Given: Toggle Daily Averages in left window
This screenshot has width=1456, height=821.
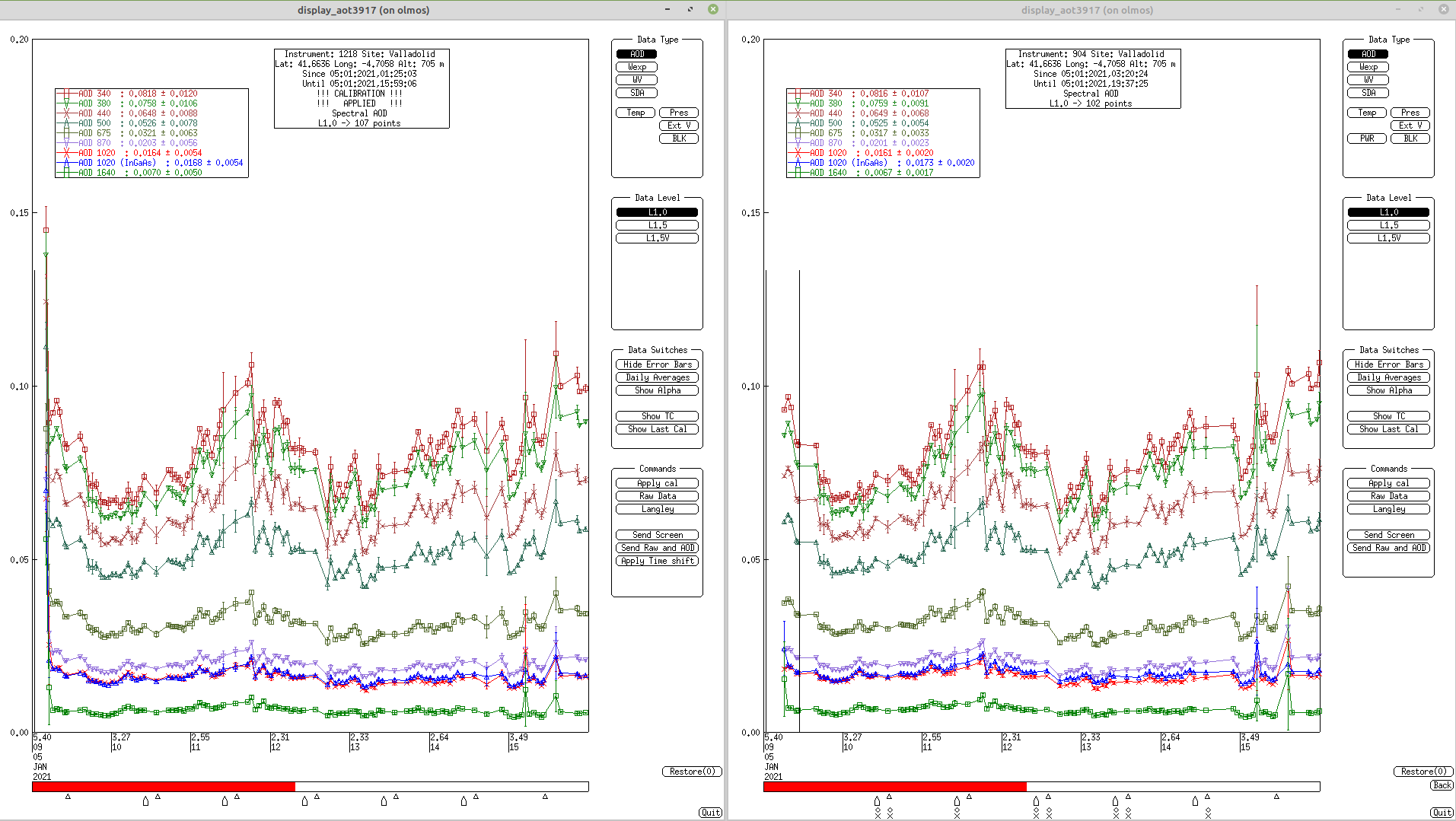Looking at the screenshot, I should point(657,377).
